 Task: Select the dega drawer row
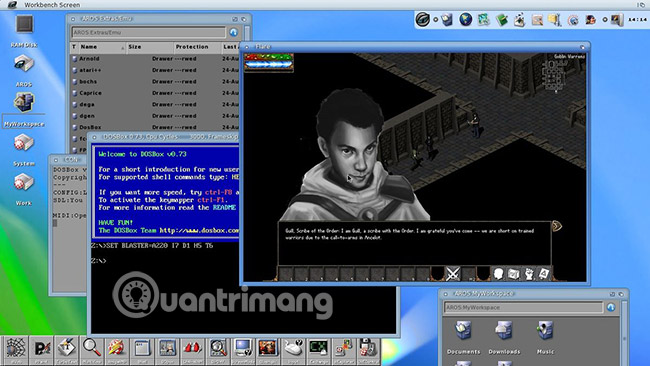pyautogui.click(x=155, y=104)
